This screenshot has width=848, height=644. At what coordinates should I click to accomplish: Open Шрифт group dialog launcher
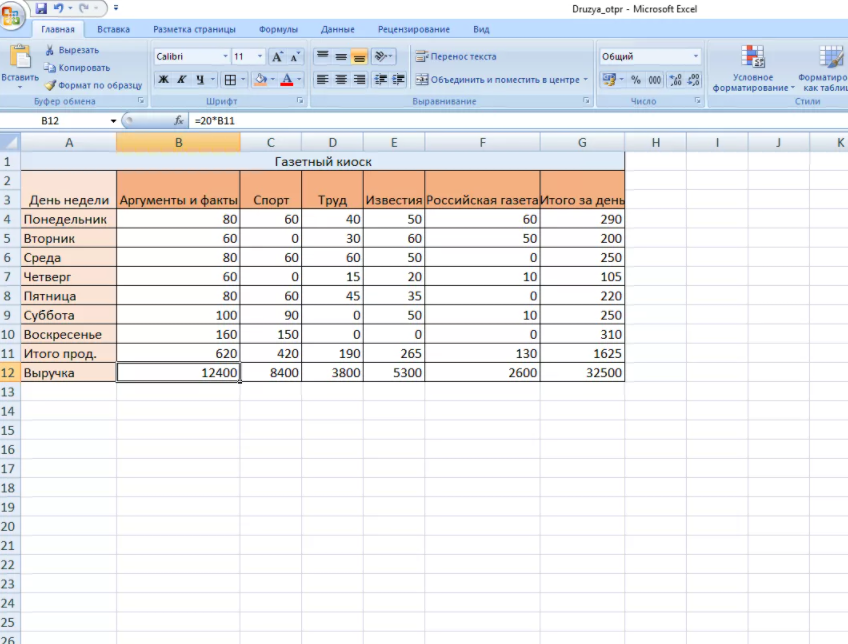(300, 101)
